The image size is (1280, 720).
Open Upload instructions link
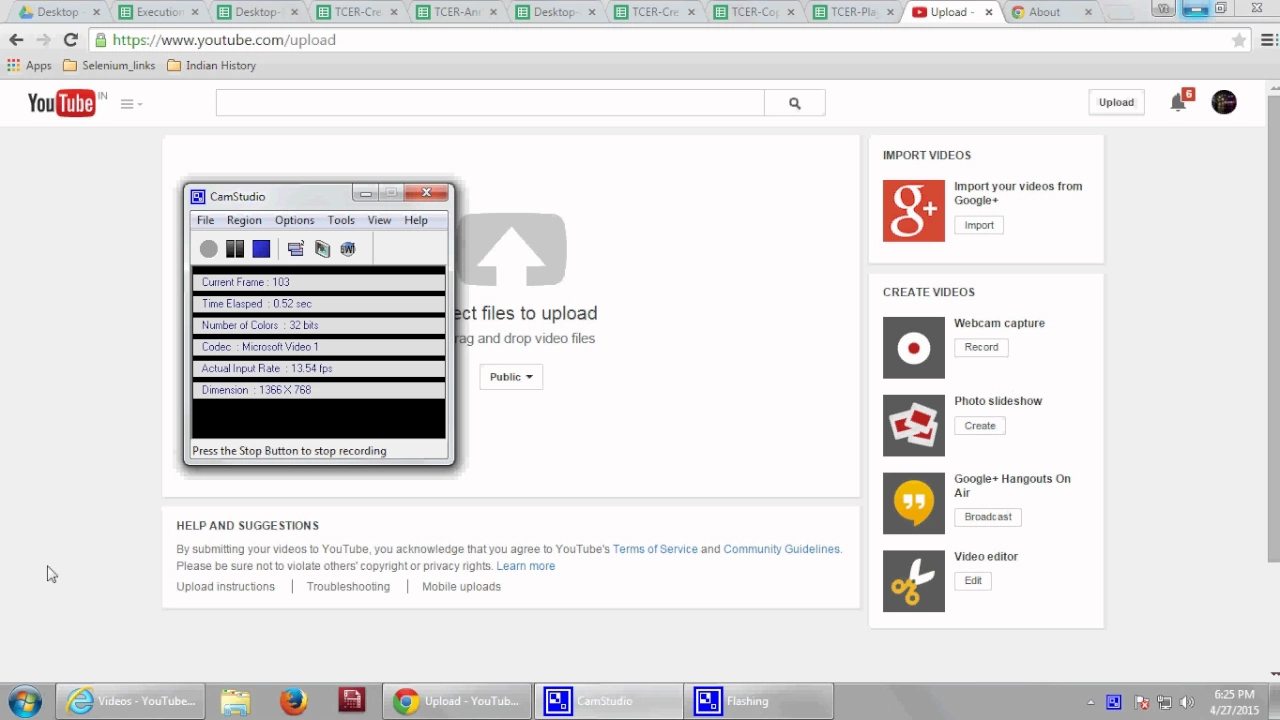(x=226, y=587)
